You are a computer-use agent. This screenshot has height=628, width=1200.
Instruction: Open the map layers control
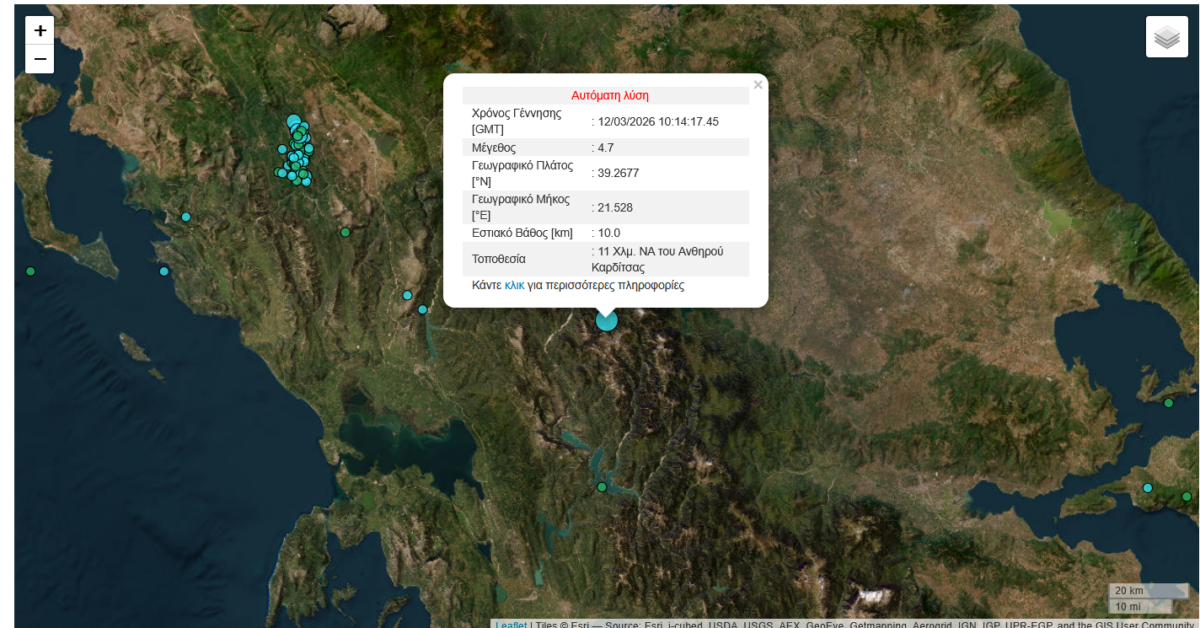point(1166,37)
